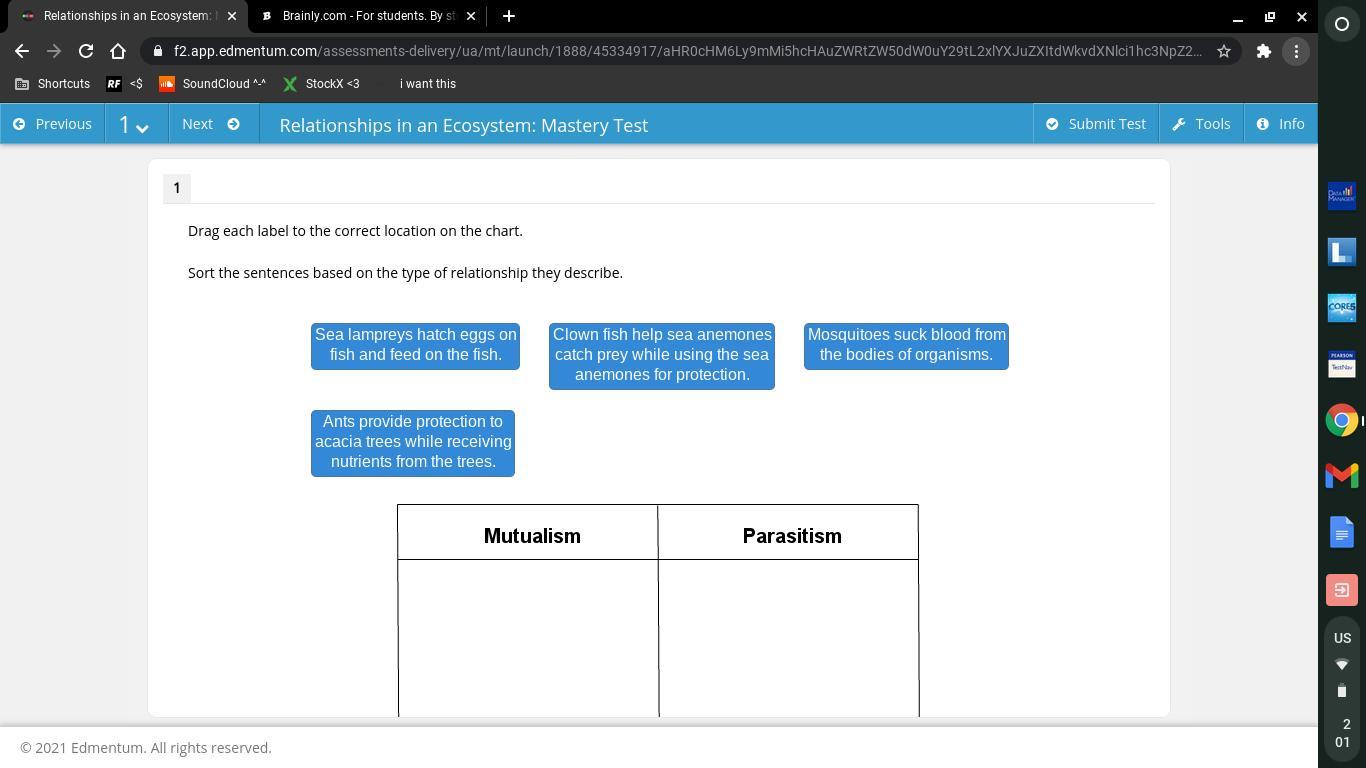
Task: Open the Chrome extensions puzzle icon
Action: coord(1264,51)
